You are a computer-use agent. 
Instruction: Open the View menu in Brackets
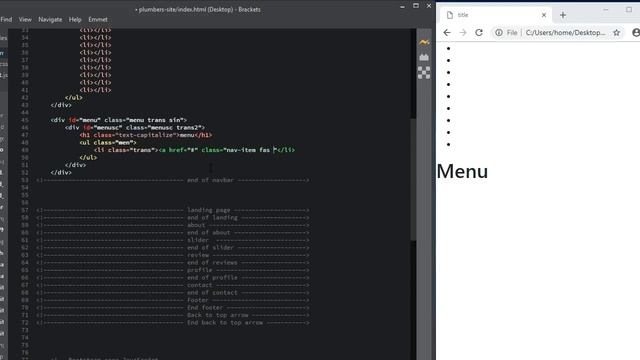click(x=25, y=20)
